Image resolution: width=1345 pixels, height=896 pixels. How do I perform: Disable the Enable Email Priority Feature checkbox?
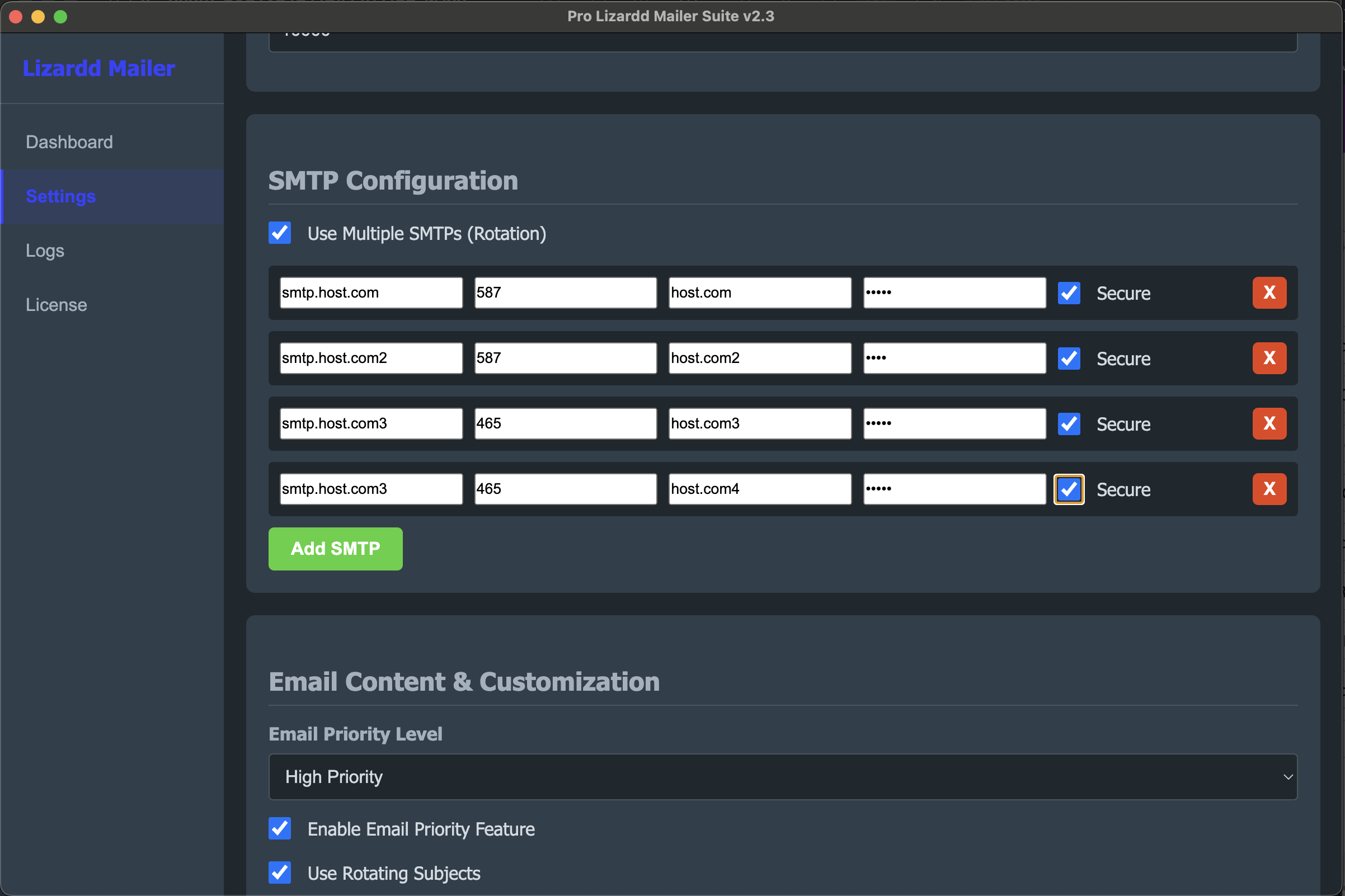pyautogui.click(x=280, y=828)
